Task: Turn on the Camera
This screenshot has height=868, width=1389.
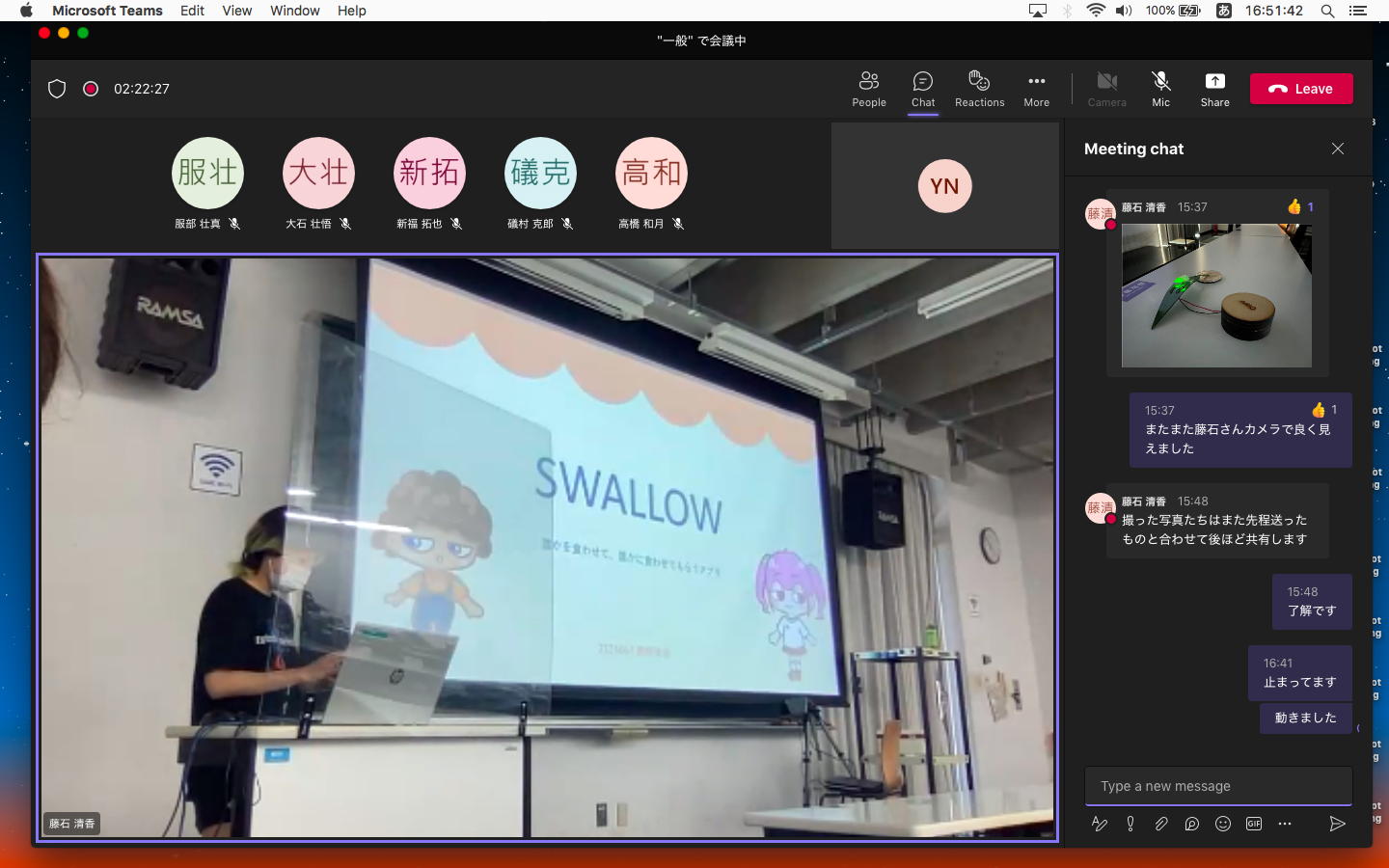Action: click(1106, 89)
